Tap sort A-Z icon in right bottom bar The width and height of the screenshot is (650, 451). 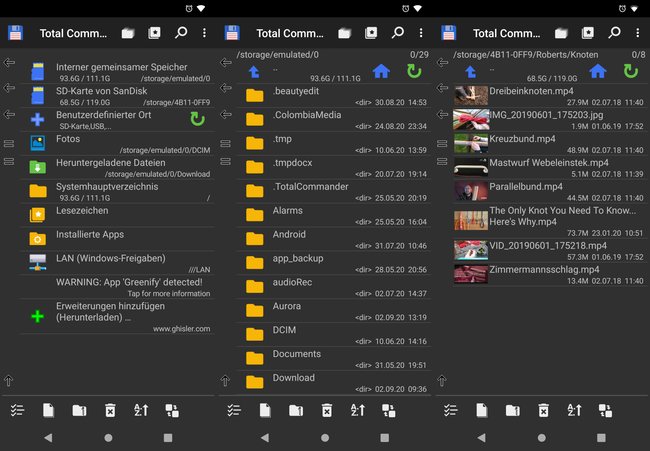click(x=575, y=410)
